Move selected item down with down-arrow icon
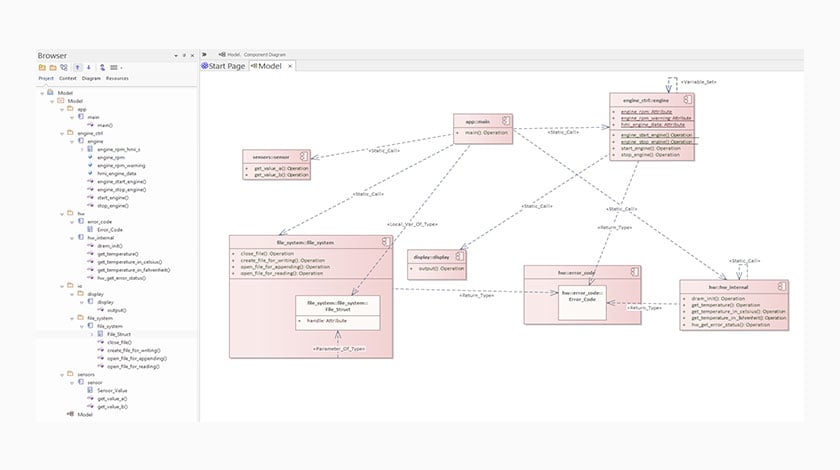 pyautogui.click(x=88, y=68)
